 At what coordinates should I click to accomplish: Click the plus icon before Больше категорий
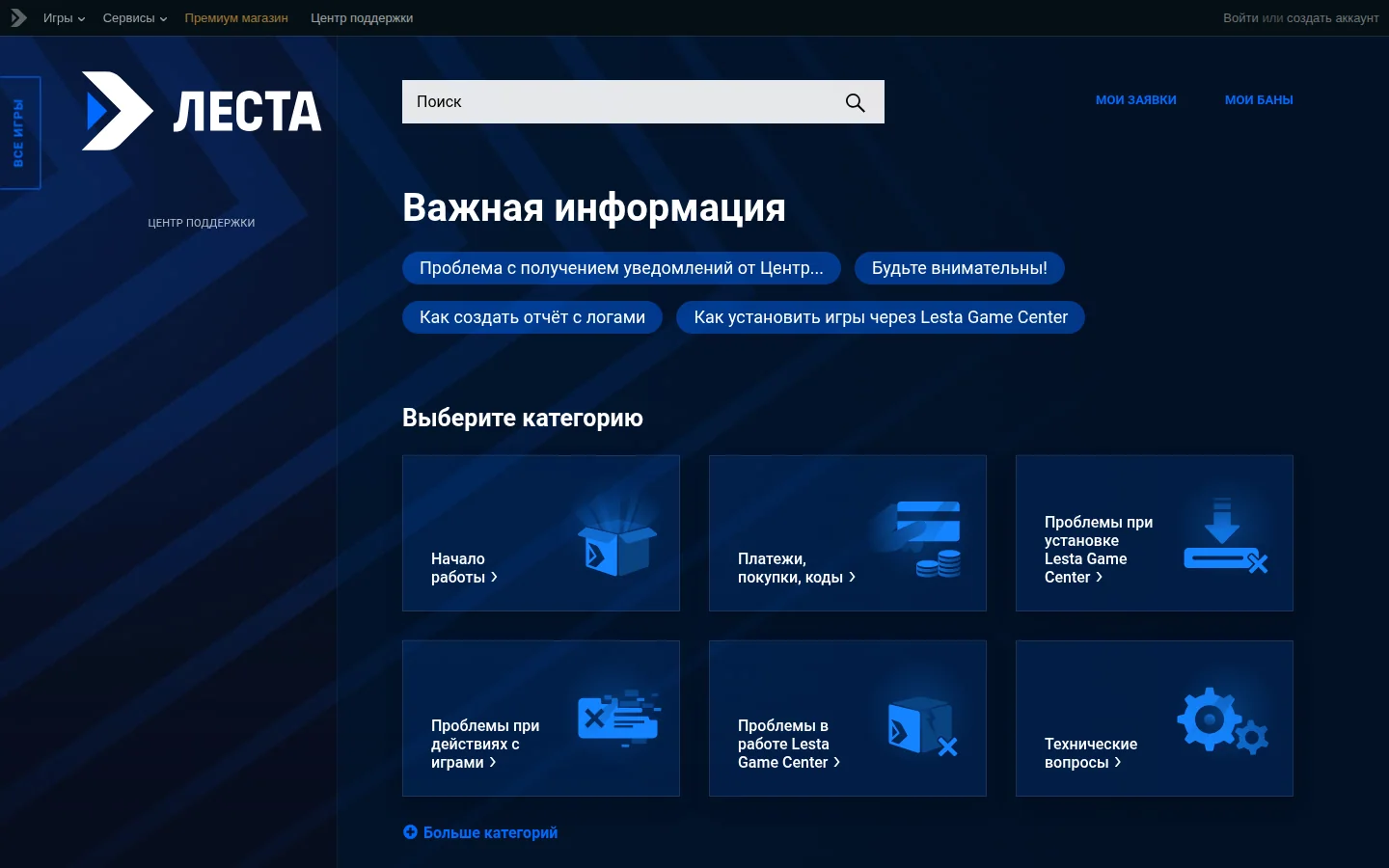tap(410, 832)
